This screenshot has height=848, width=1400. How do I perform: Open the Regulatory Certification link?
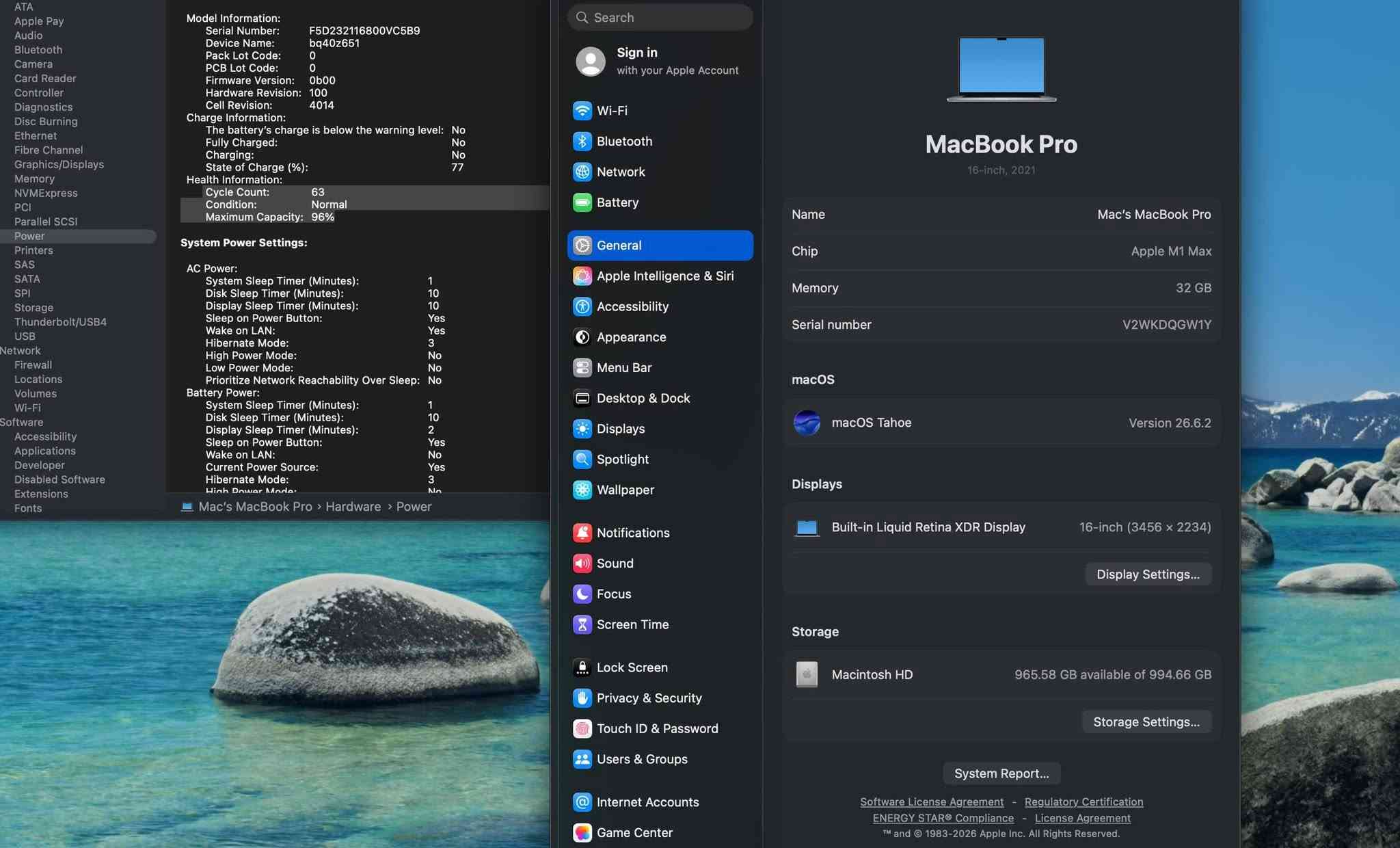click(x=1083, y=801)
